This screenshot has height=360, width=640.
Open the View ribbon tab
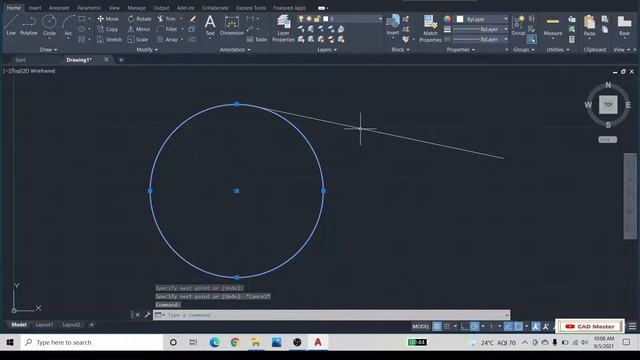114,8
